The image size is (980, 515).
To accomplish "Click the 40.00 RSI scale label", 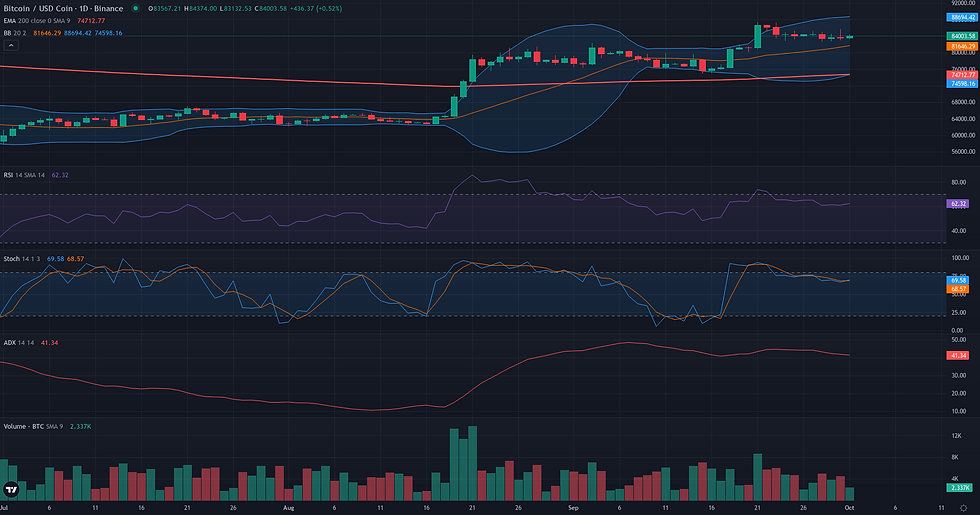I will (x=959, y=231).
